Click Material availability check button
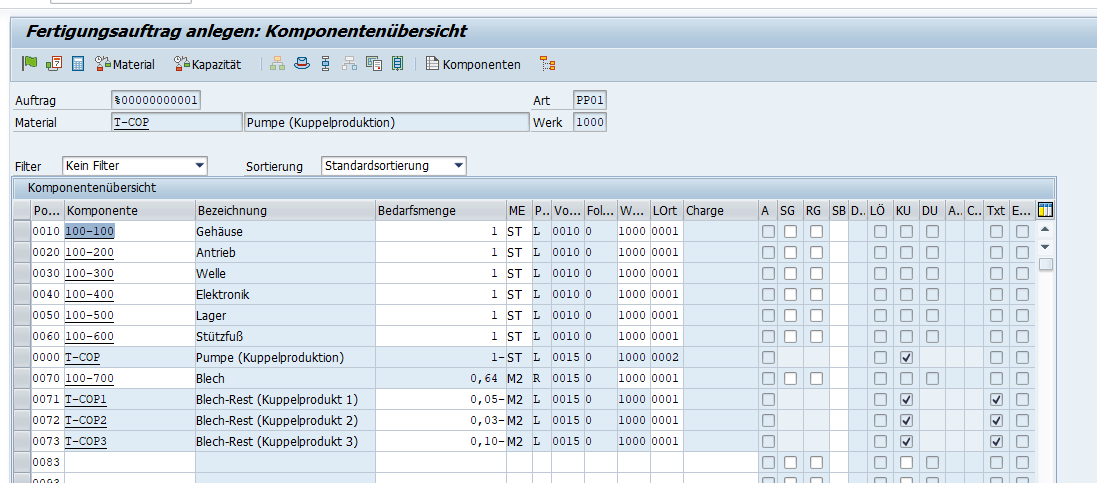The height and width of the screenshot is (483, 1097). [x=125, y=64]
